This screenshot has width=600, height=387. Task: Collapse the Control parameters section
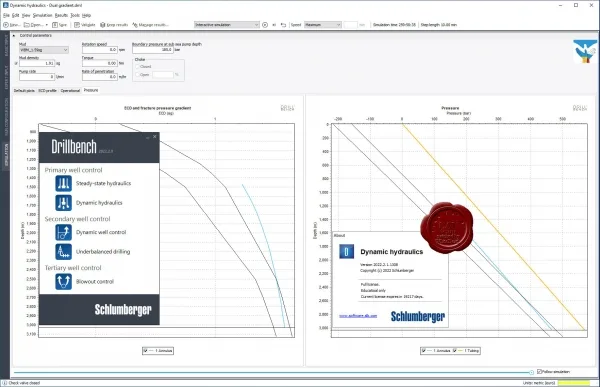click(14, 36)
